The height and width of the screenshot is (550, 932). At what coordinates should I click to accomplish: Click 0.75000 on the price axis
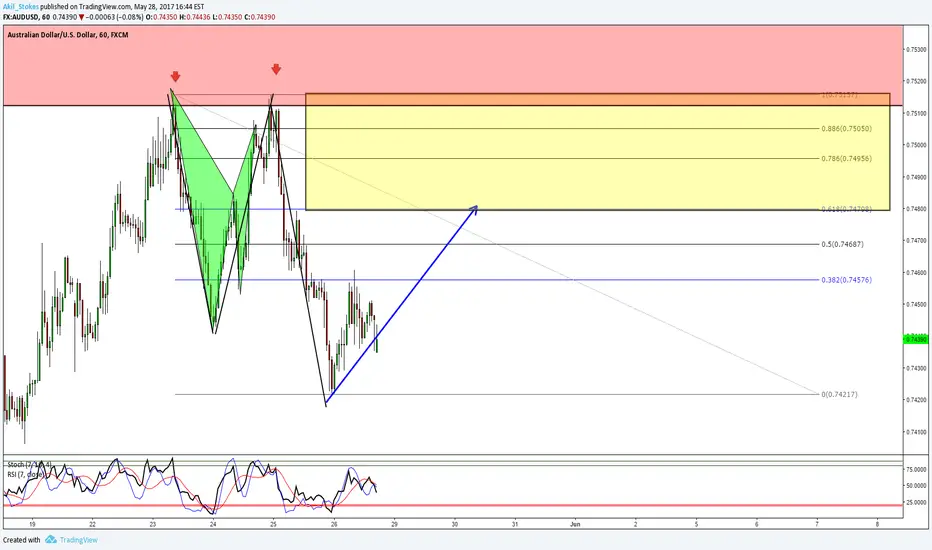pyautogui.click(x=916, y=144)
